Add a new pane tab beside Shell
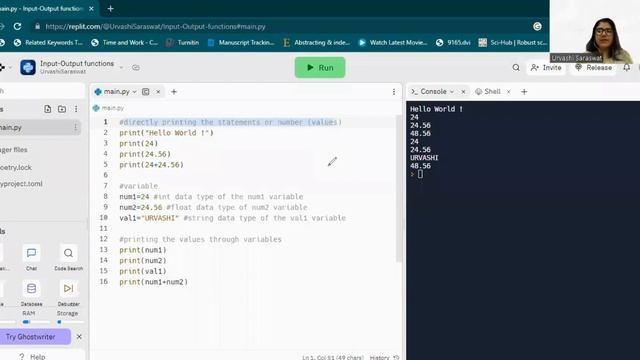The height and width of the screenshot is (360, 640). 524,92
